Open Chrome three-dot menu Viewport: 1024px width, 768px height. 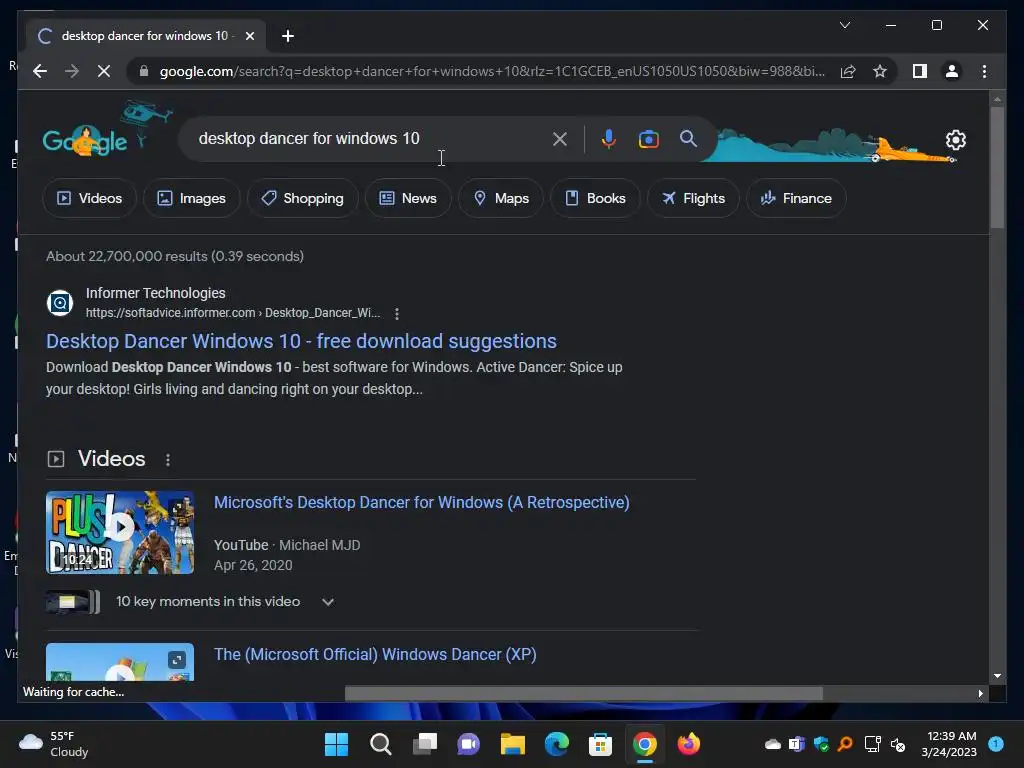984,71
